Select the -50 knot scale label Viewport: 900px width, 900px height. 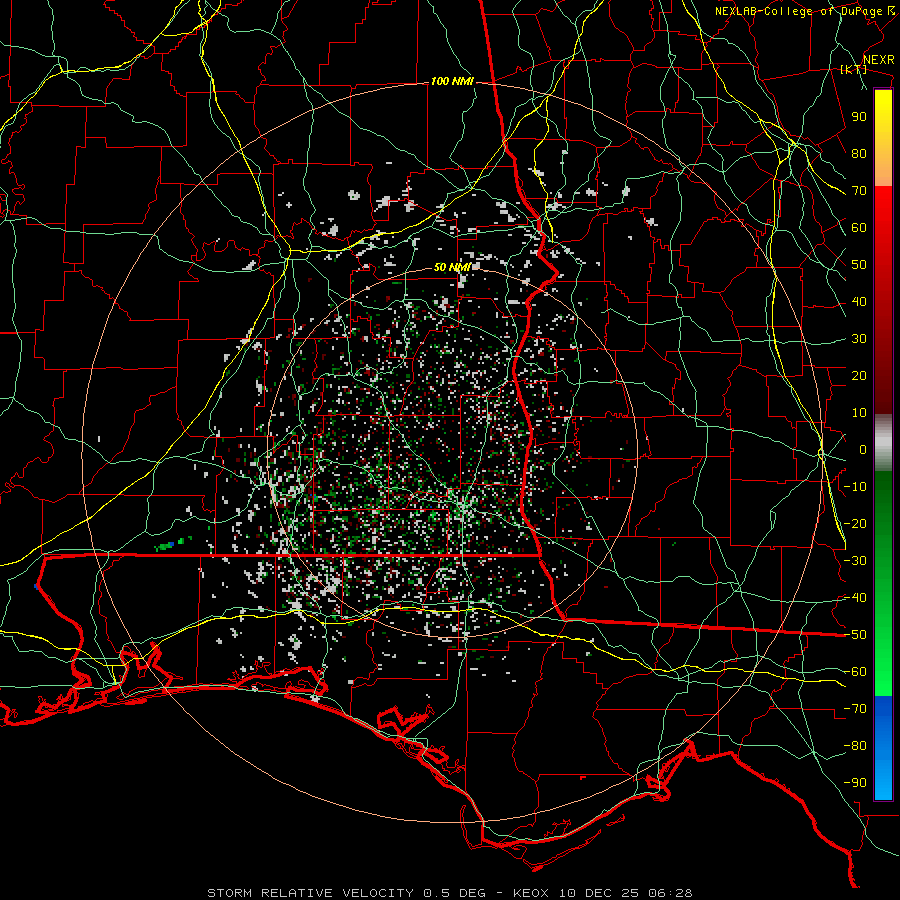tap(855, 635)
